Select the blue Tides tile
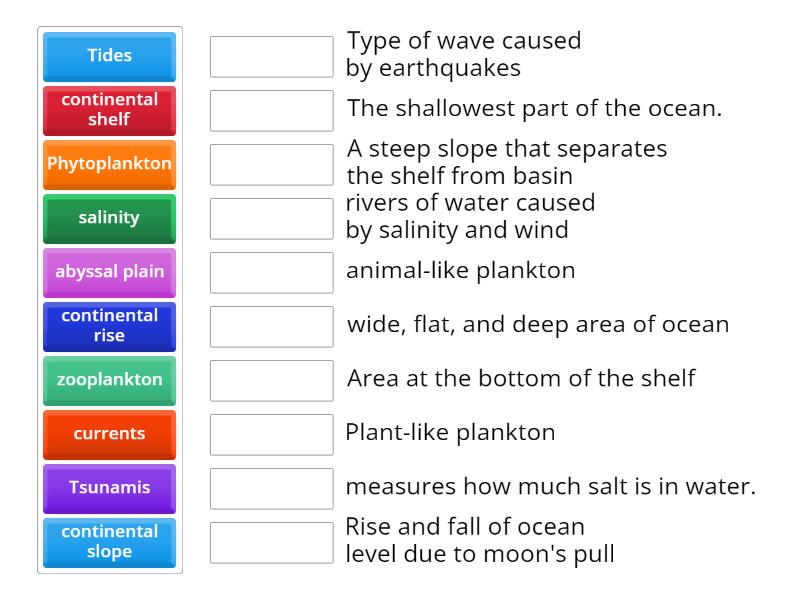This screenshot has height=600, width=800. tap(108, 56)
